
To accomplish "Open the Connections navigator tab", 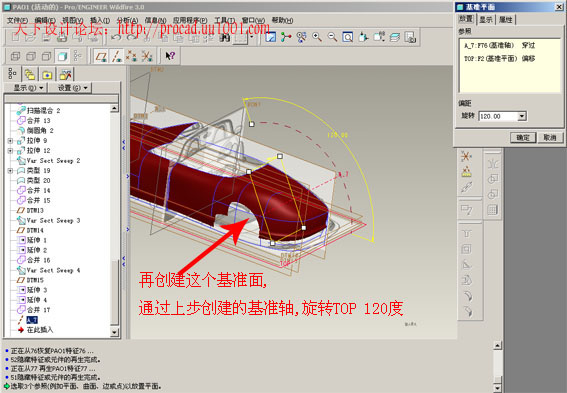I will pos(65,74).
